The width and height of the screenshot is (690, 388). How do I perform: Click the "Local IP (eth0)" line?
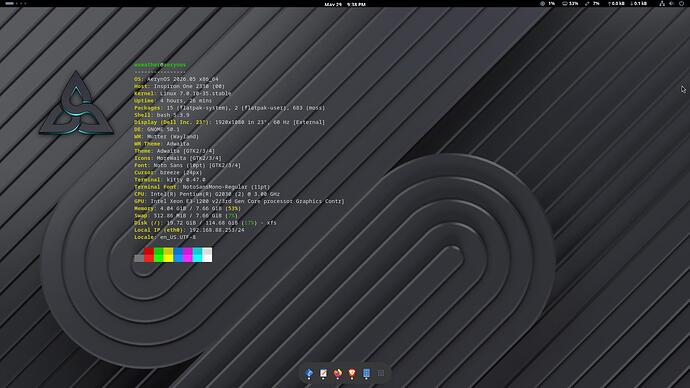pyautogui.click(x=189, y=230)
